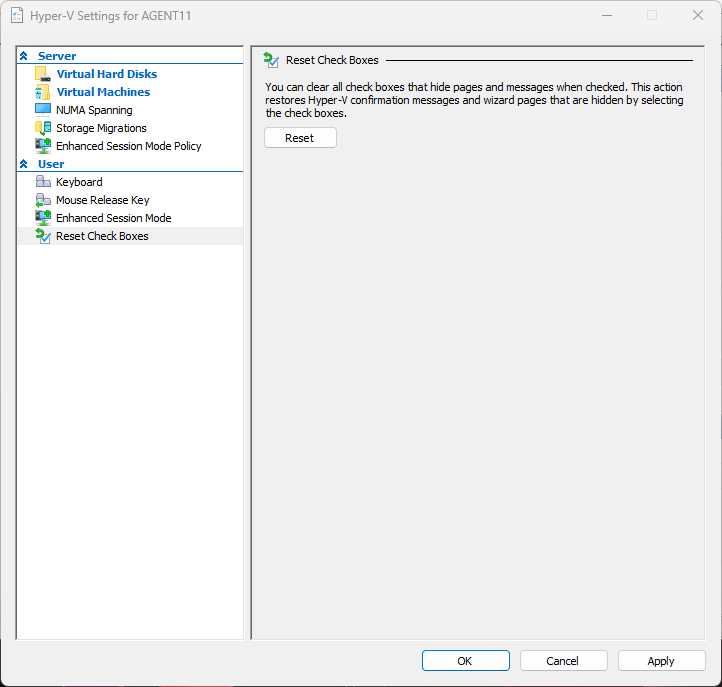Select the Server section header
The image size is (722, 687).
tap(57, 56)
